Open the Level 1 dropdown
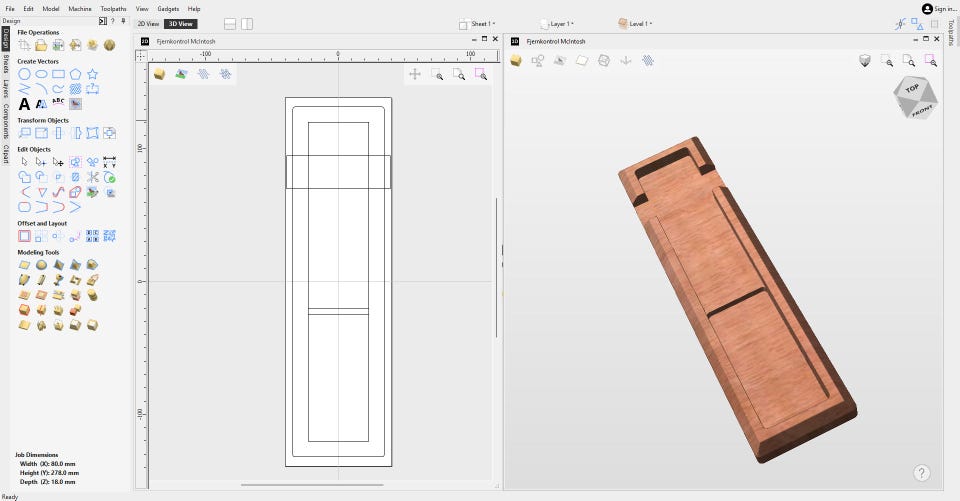960x501 pixels. 636,23
